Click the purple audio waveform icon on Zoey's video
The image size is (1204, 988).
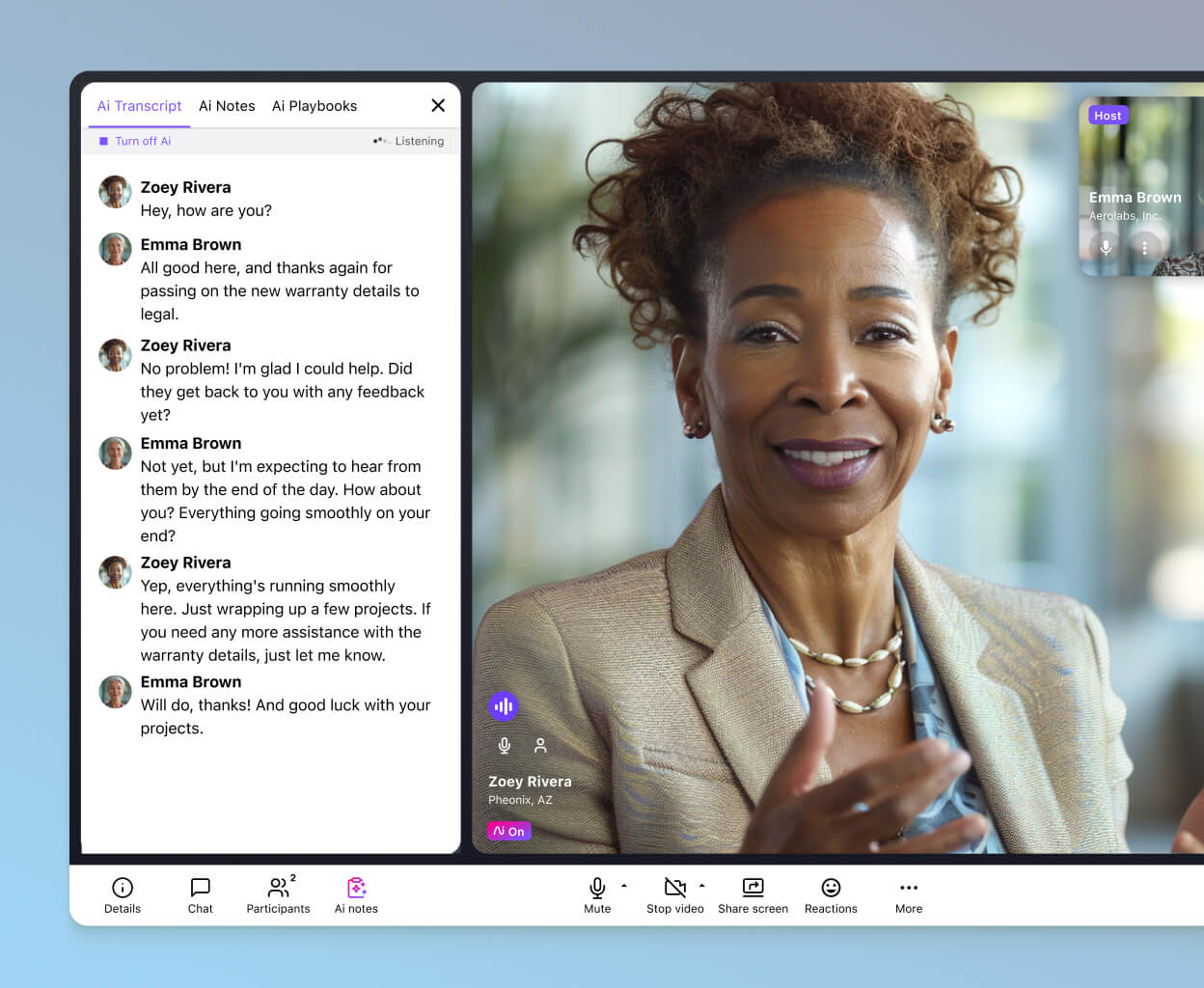point(504,705)
